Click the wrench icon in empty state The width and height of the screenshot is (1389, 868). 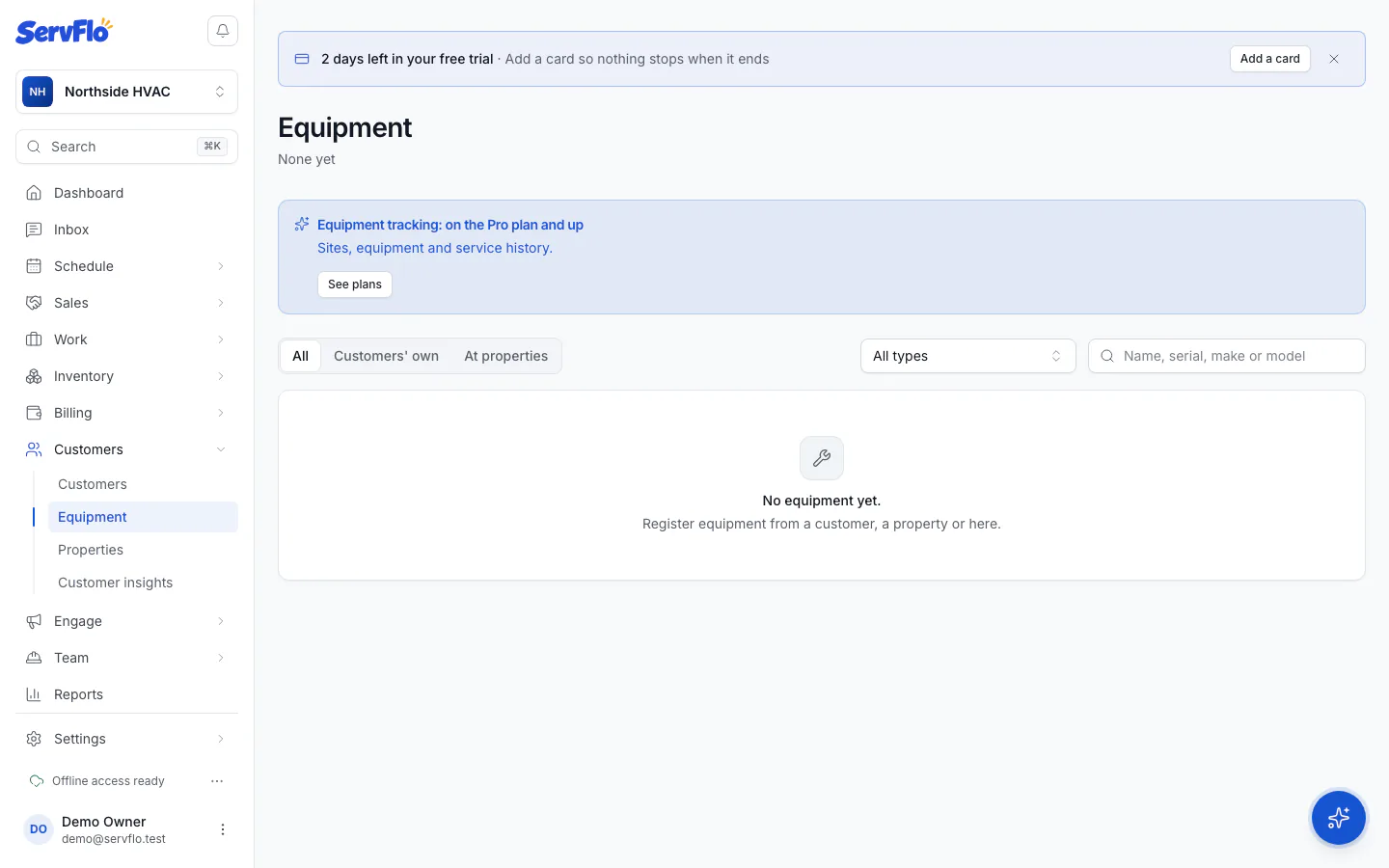(x=822, y=458)
